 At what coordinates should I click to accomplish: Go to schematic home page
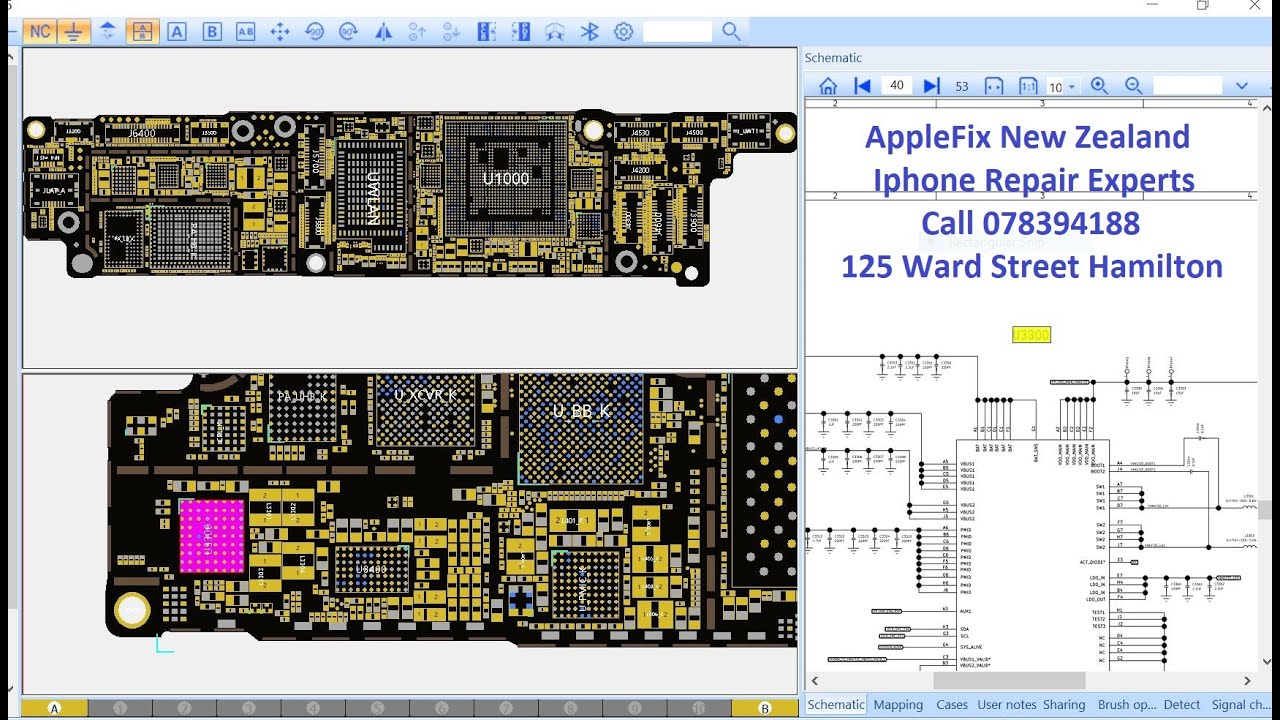click(x=827, y=86)
